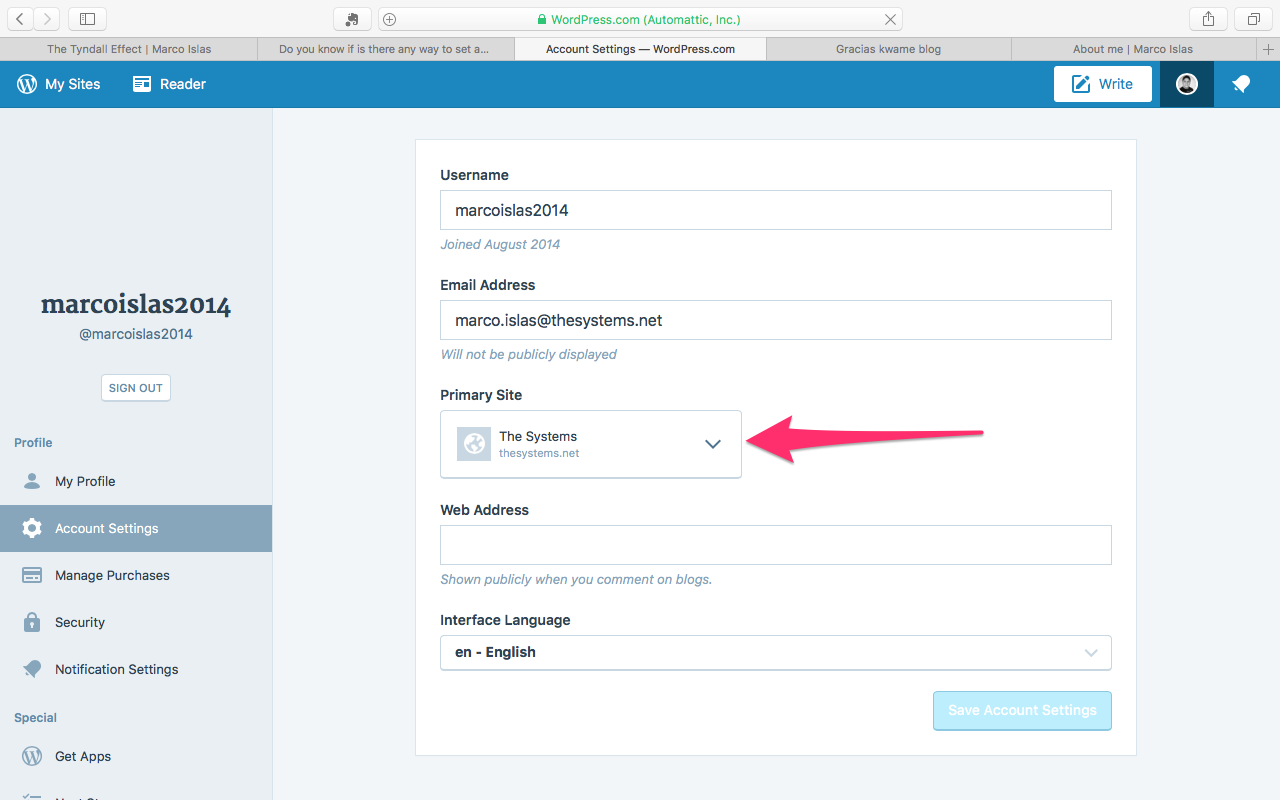The height and width of the screenshot is (800, 1280).
Task: Click 'Will not be publicly displayed' note
Action: [528, 354]
